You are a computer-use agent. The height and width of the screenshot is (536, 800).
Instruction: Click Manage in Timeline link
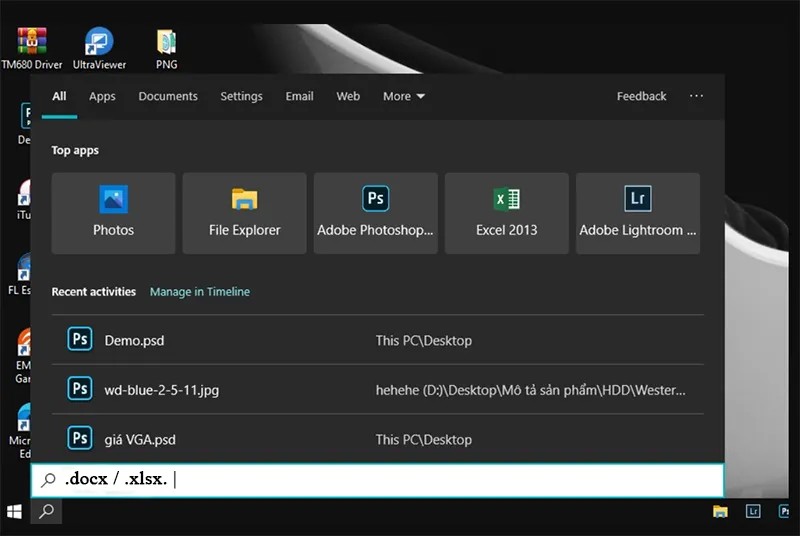200,292
